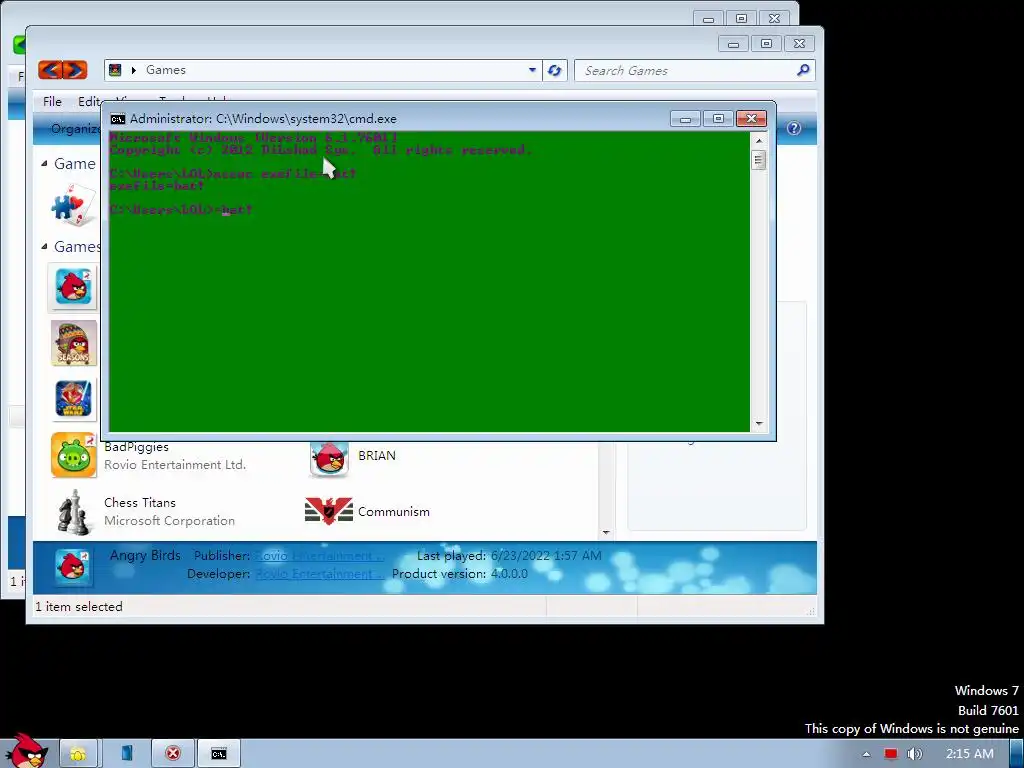1024x768 pixels.
Task: Click the Games location icon in address bar
Action: tap(115, 70)
